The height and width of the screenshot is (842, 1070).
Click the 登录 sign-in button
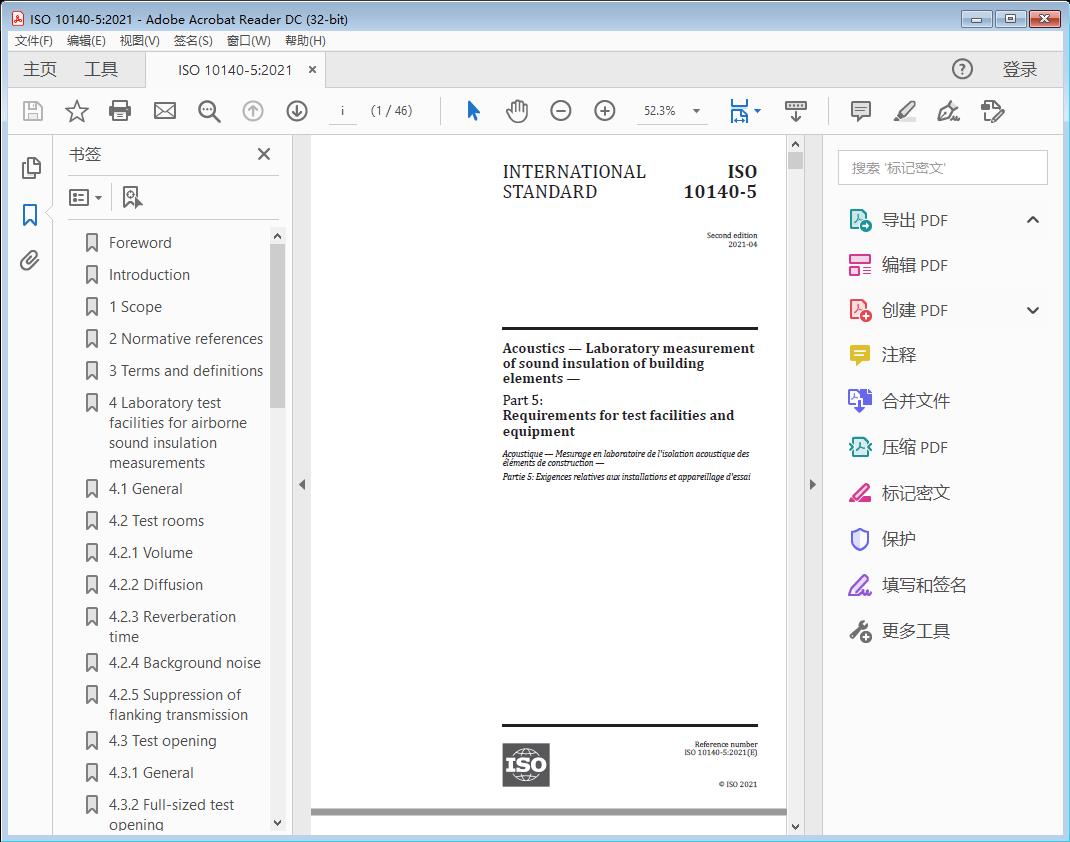click(1020, 69)
